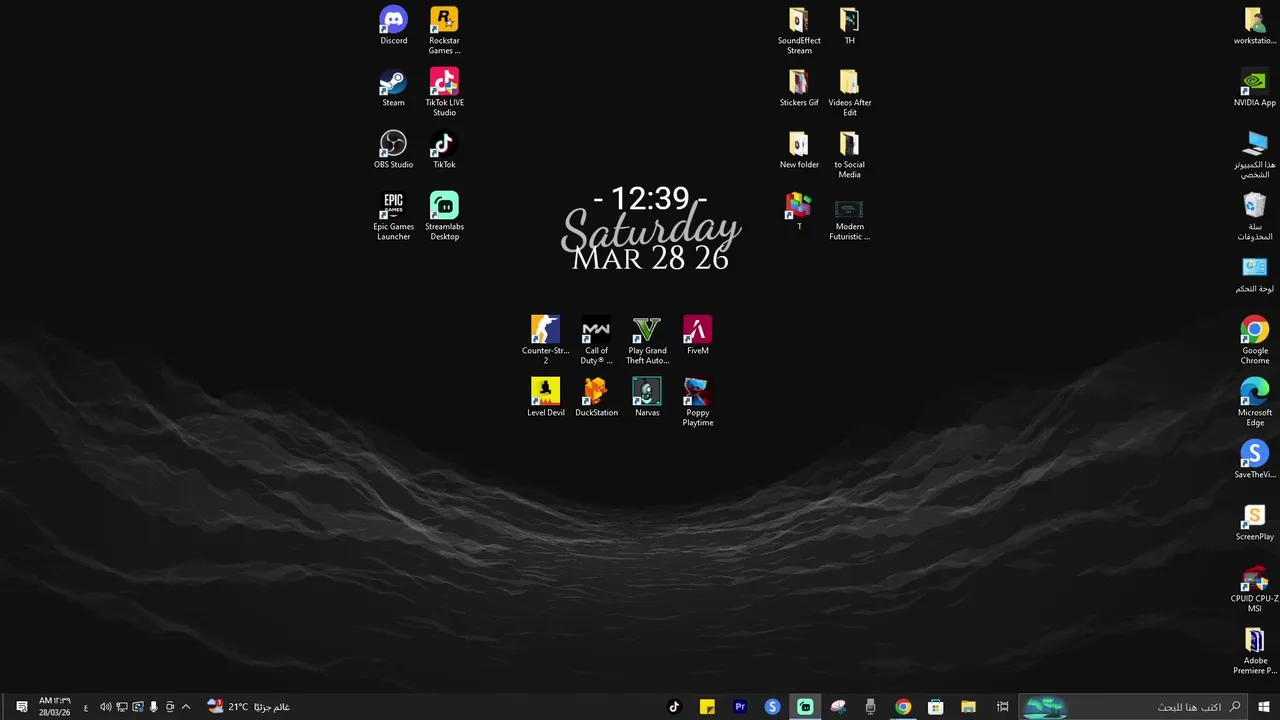Screen dimensions: 1280x720
Task: Click the Call of Duty shortcut
Action: click(596, 341)
